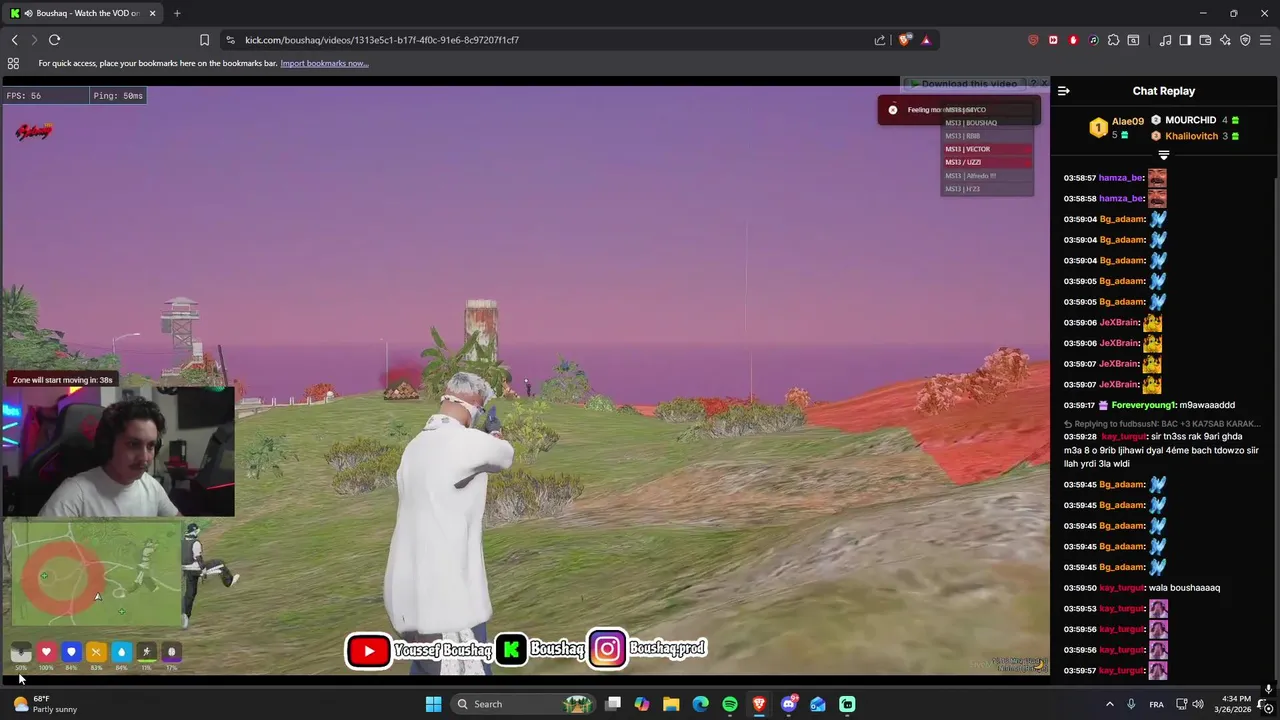Click the Import bookmarks now link
Image resolution: width=1280 pixels, height=720 pixels.
[324, 63]
